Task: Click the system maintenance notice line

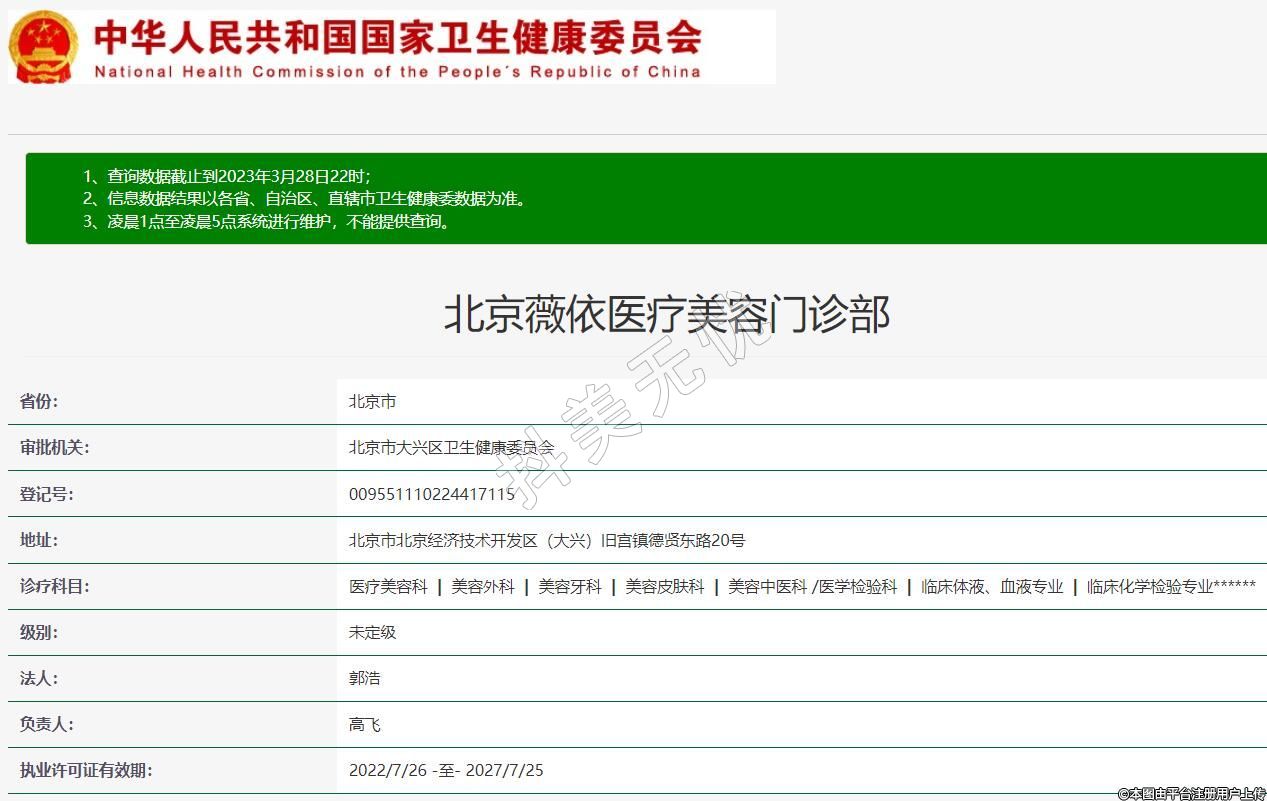Action: click(x=268, y=221)
